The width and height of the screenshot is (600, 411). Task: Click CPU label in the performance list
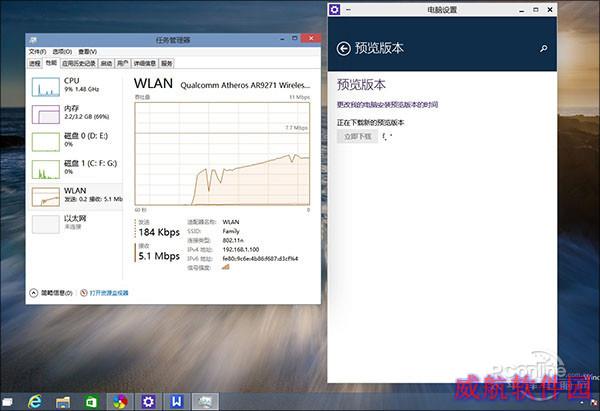click(x=72, y=81)
